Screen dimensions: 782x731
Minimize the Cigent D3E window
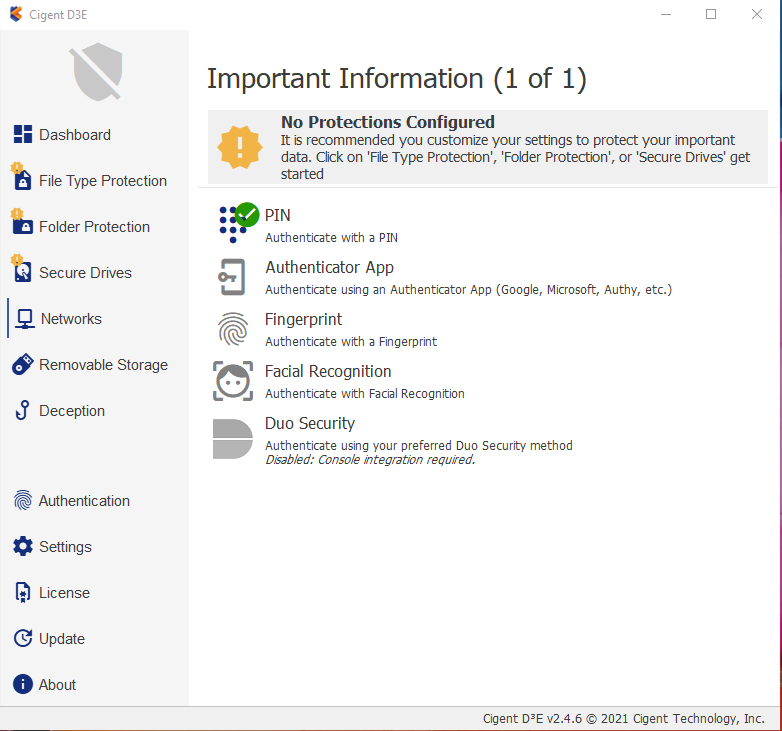tap(665, 14)
